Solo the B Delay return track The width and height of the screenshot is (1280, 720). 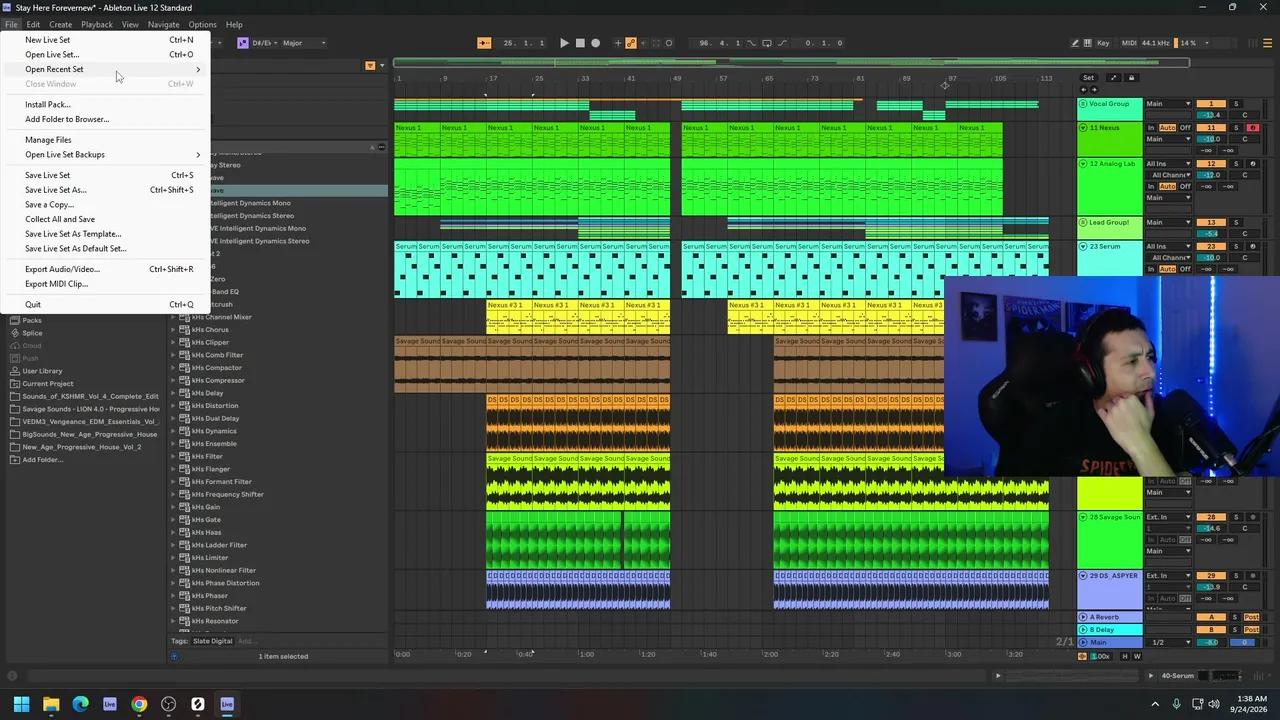(1235, 630)
